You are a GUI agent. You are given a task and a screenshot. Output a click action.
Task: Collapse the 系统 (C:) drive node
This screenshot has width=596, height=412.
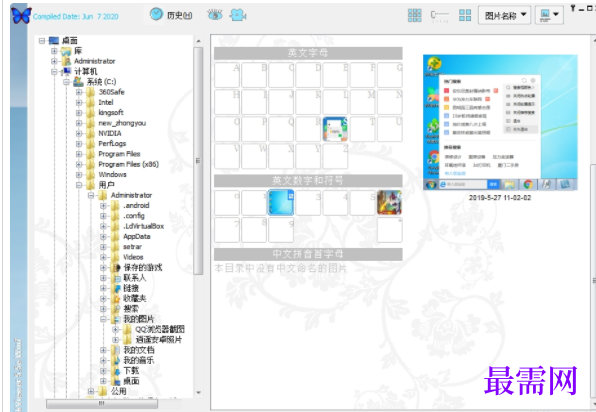[x=67, y=82]
